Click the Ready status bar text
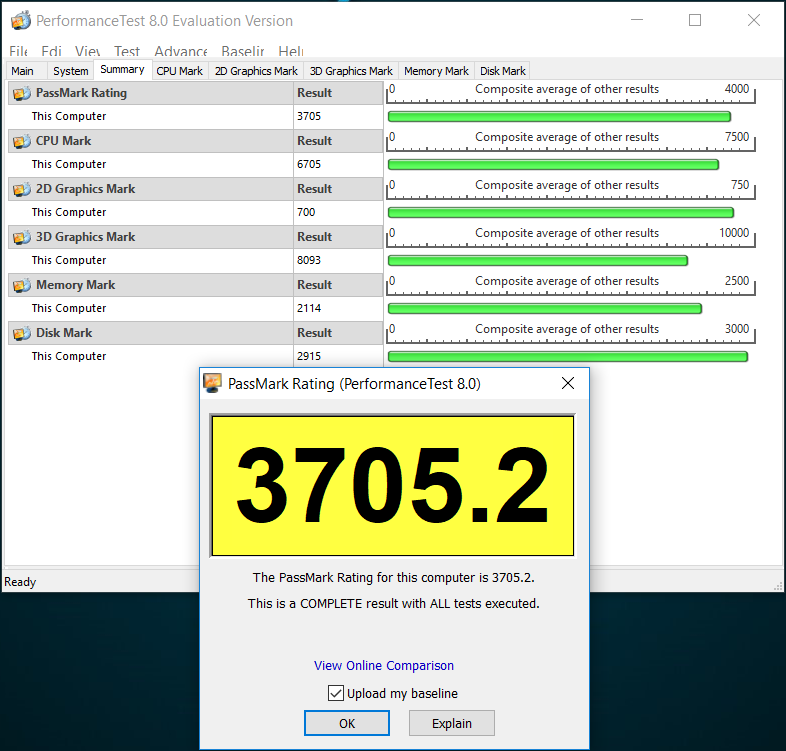Image resolution: width=786 pixels, height=751 pixels. click(x=20, y=582)
